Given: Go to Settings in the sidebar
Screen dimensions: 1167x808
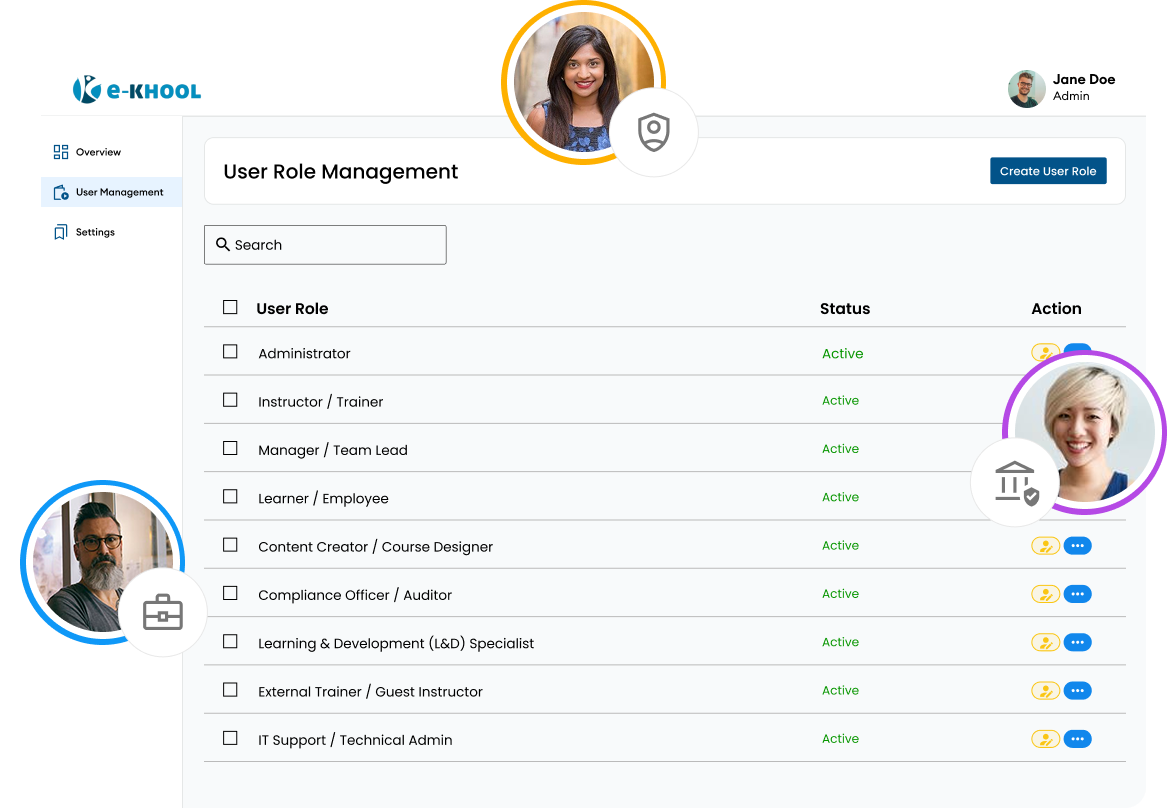Looking at the screenshot, I should pyautogui.click(x=95, y=232).
